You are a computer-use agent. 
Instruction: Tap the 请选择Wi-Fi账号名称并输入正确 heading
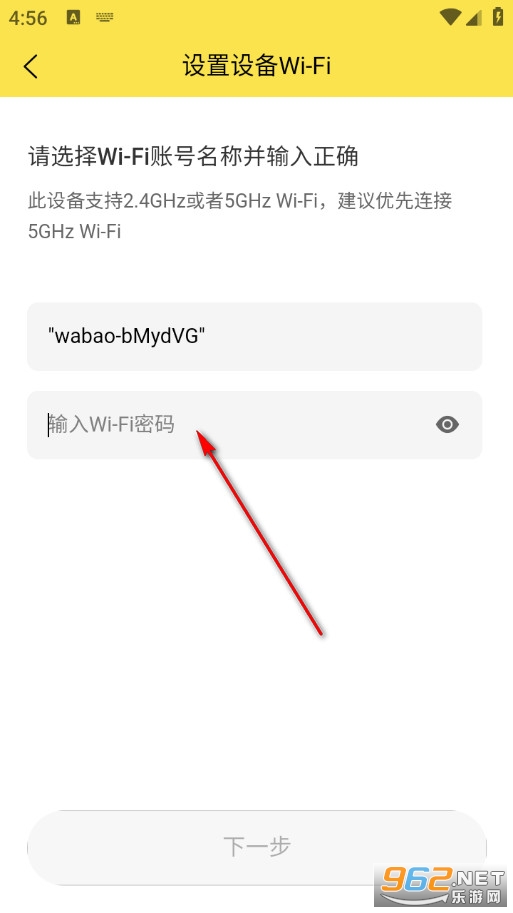click(193, 157)
